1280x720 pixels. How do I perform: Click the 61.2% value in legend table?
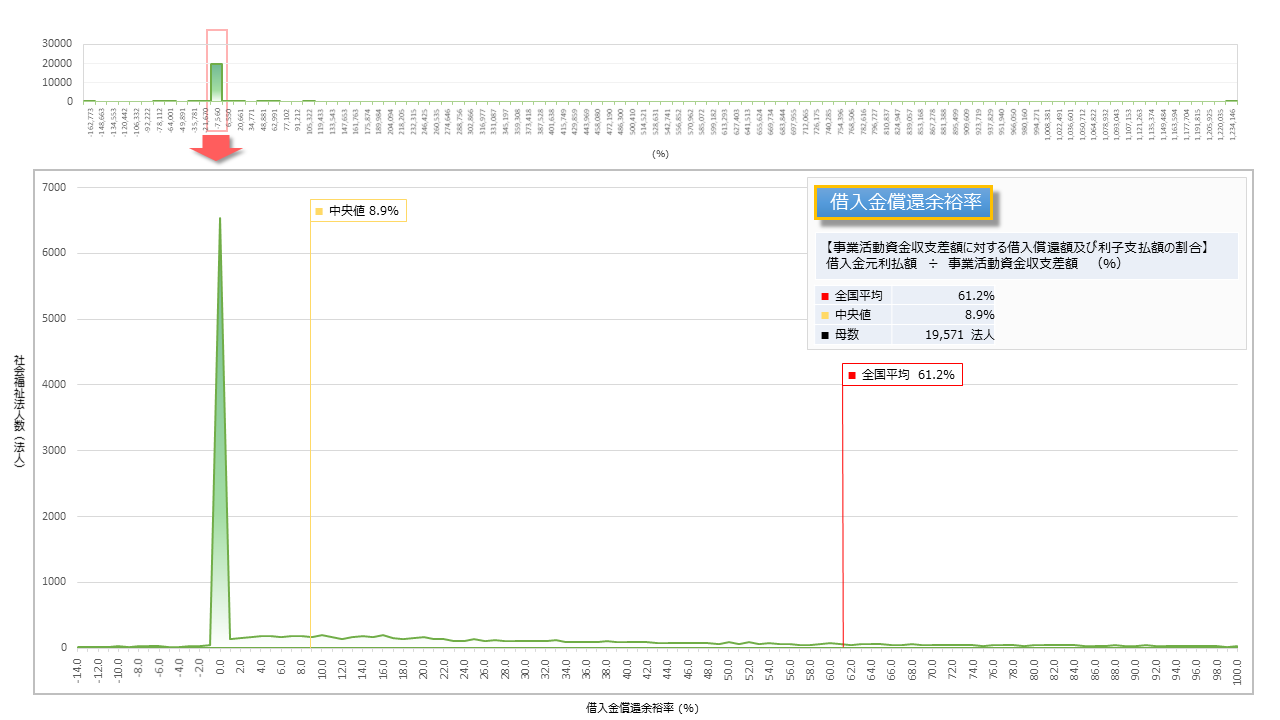pos(975,295)
